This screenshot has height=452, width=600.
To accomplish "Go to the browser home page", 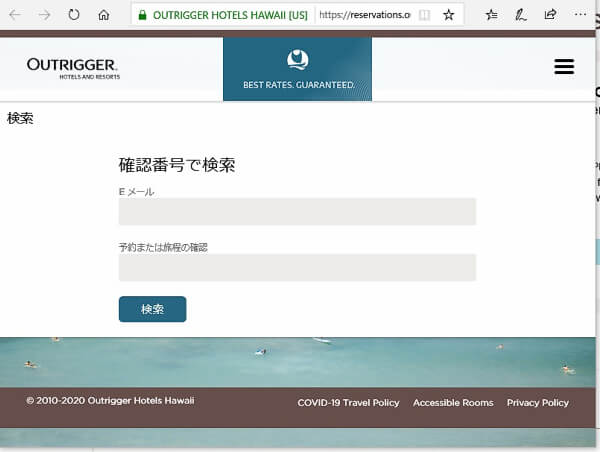I will [104, 15].
